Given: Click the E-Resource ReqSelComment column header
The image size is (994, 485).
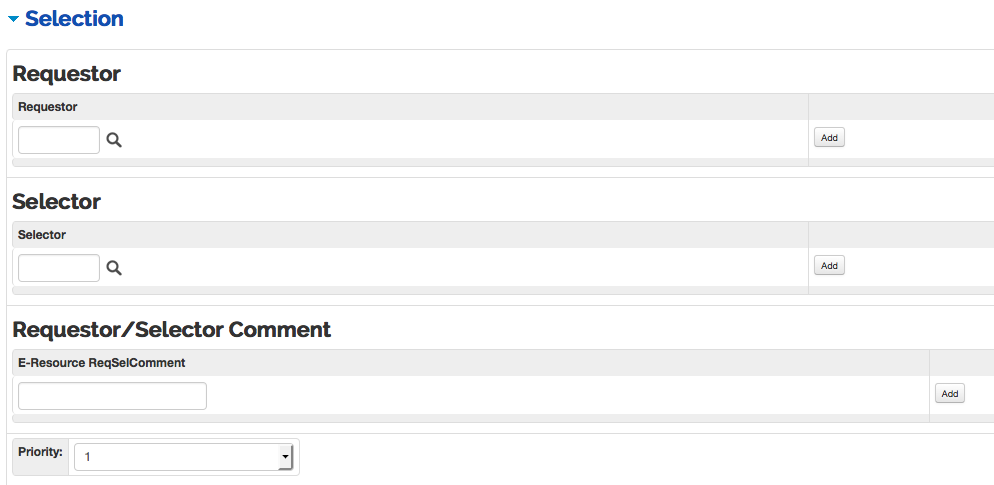Looking at the screenshot, I should tap(102, 363).
